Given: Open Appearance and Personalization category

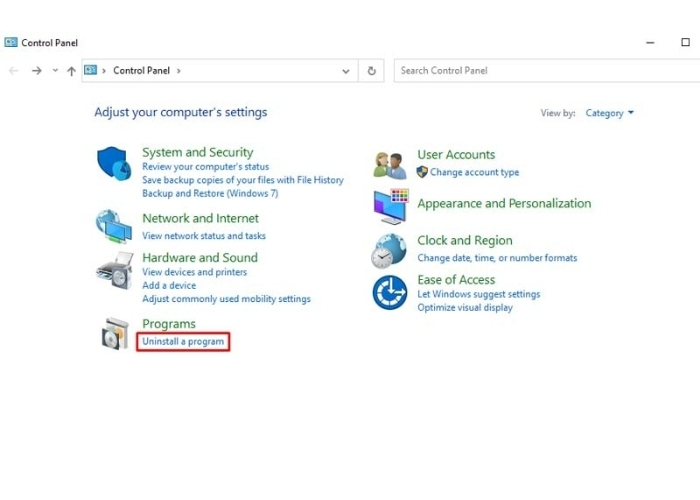Looking at the screenshot, I should pos(504,204).
